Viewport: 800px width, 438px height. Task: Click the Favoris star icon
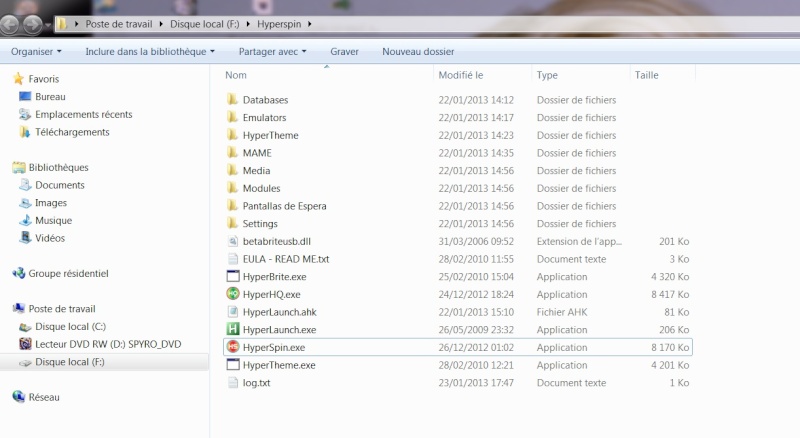coord(19,79)
